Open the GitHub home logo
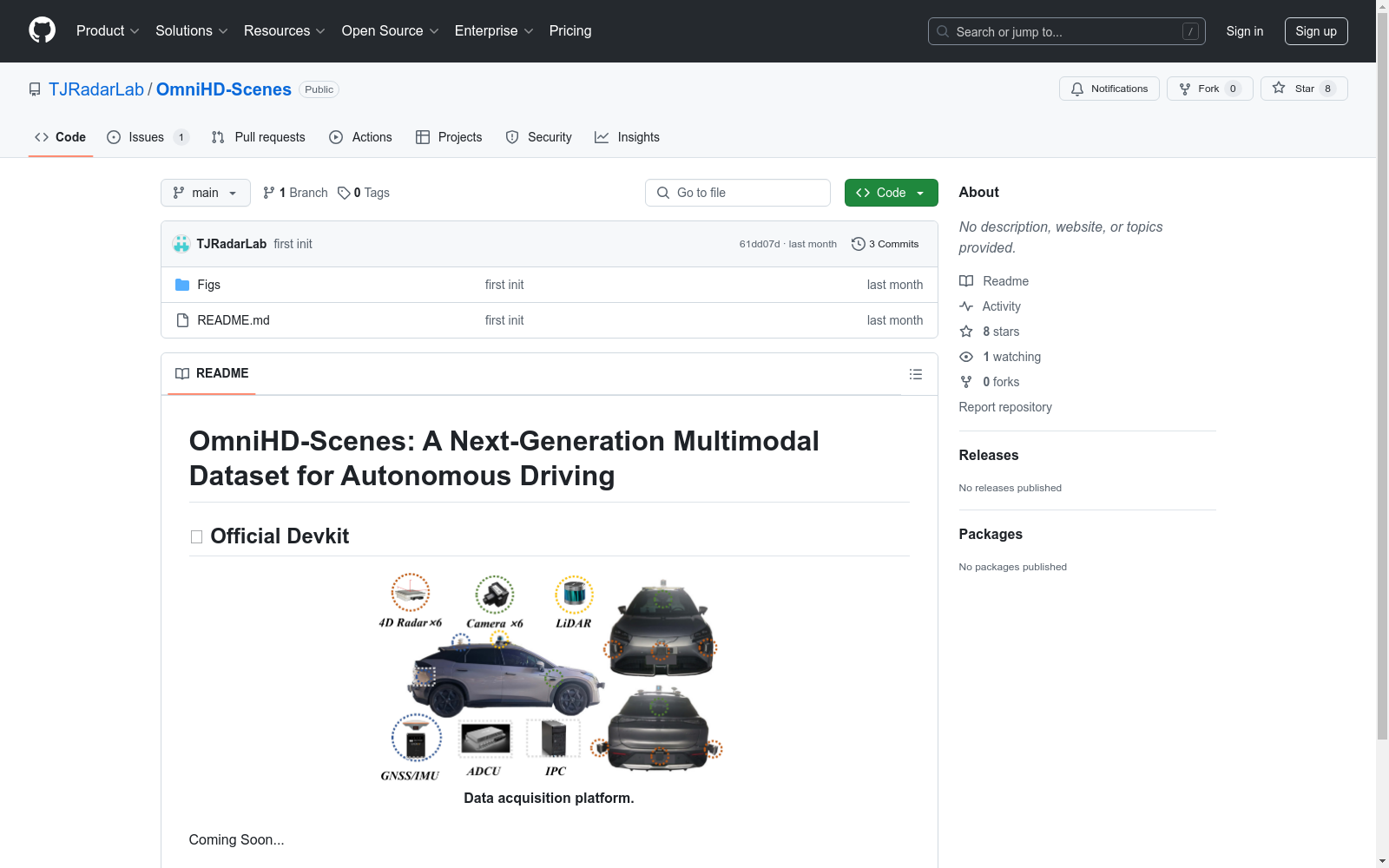The width and height of the screenshot is (1389, 868). click(x=42, y=30)
